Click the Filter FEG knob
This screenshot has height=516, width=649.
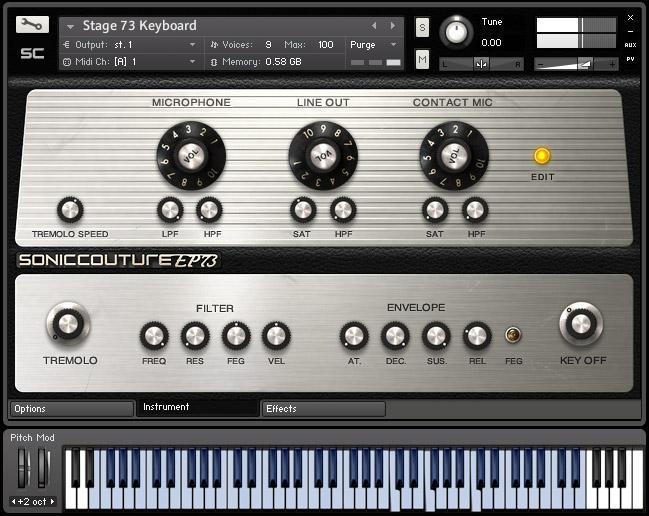pyautogui.click(x=236, y=336)
